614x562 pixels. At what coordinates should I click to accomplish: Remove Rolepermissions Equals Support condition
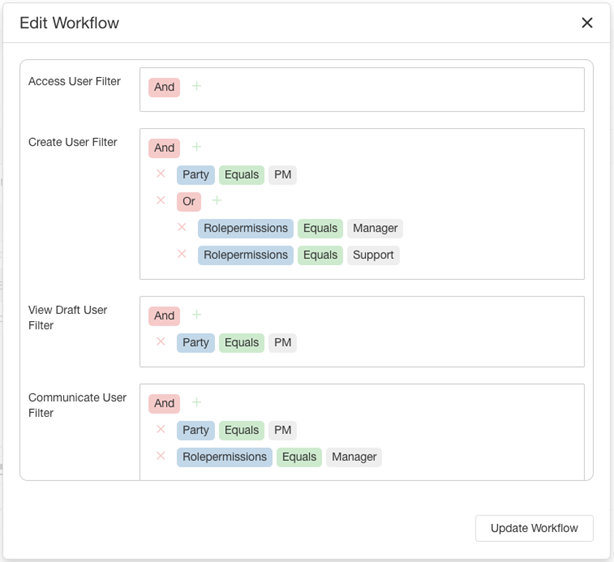coord(182,254)
